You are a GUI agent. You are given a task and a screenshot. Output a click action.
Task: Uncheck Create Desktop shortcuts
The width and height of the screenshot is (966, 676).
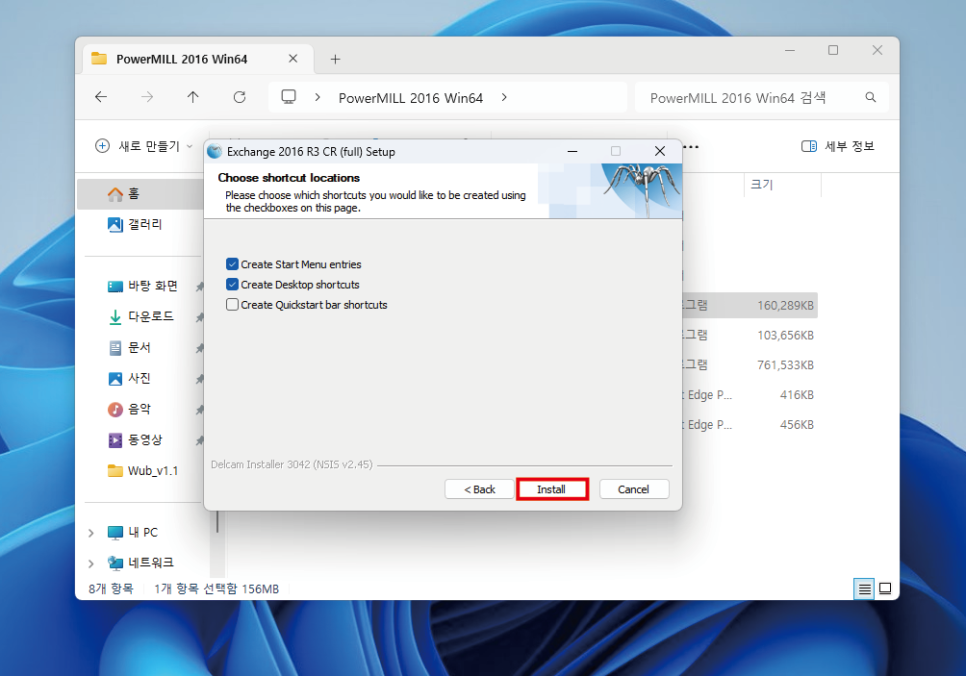pos(232,284)
